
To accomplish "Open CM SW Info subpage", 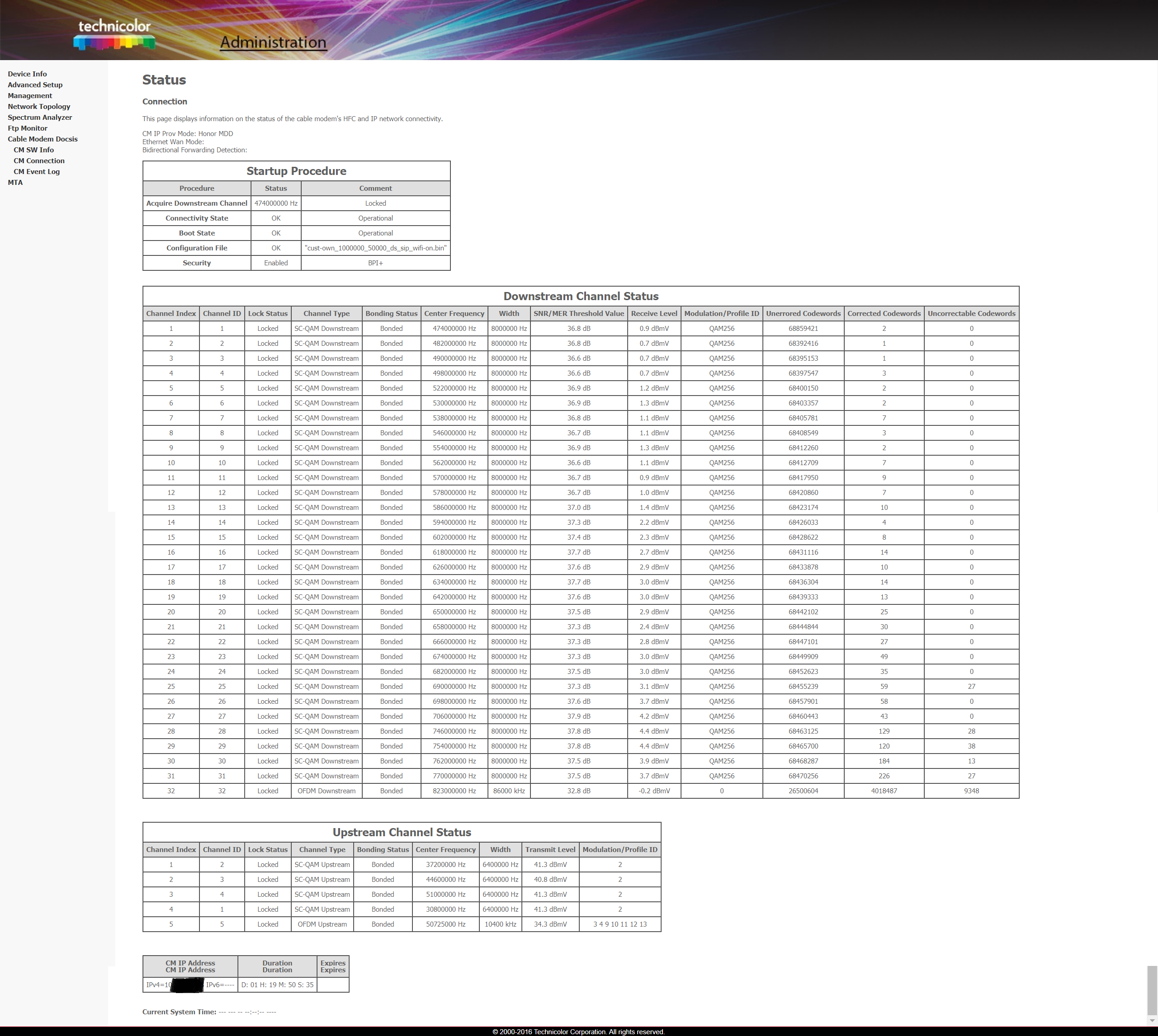I will pos(33,150).
